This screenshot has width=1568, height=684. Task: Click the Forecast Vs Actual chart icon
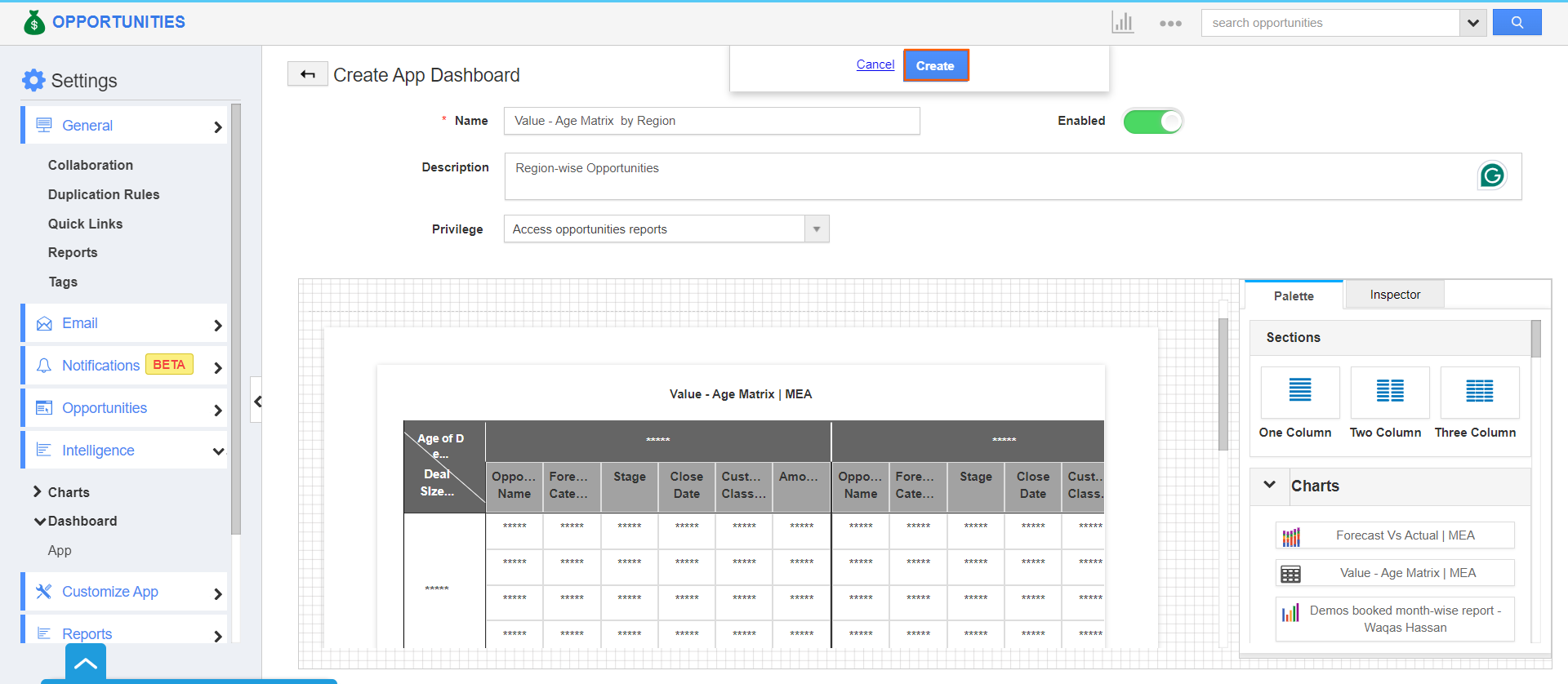pos(1291,536)
